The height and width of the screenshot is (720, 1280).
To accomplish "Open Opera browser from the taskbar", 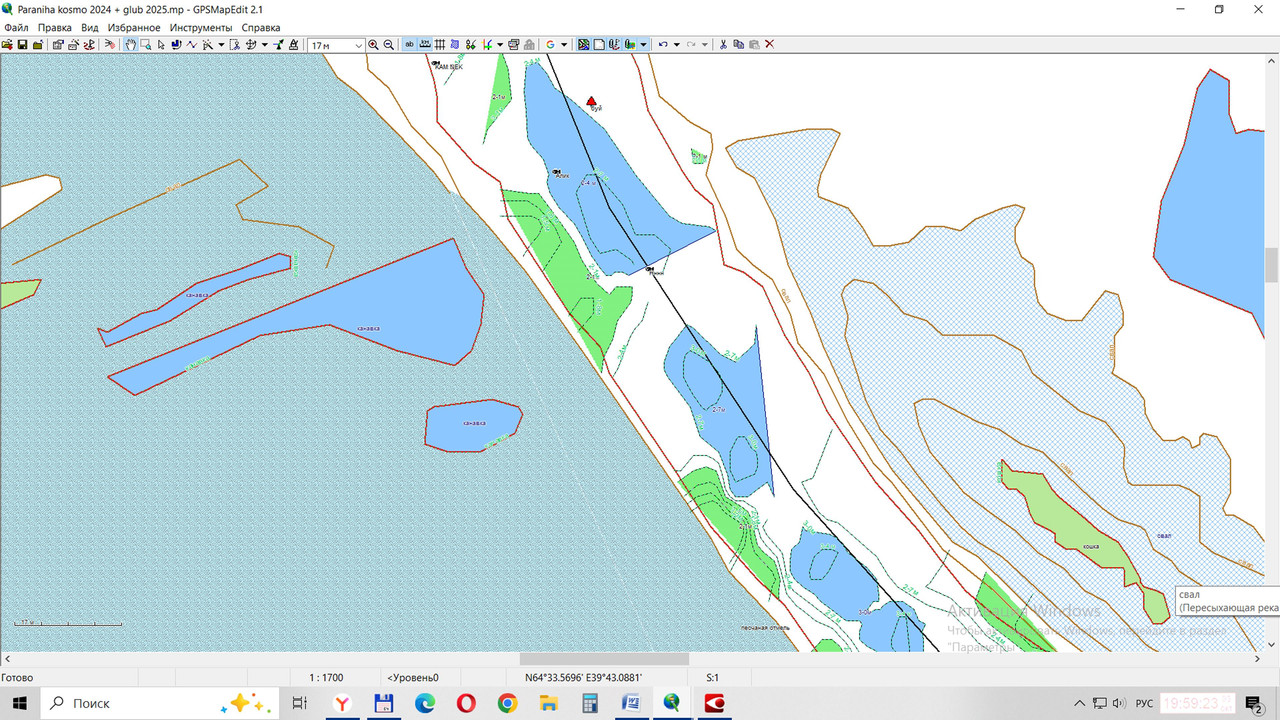I will click(465, 703).
